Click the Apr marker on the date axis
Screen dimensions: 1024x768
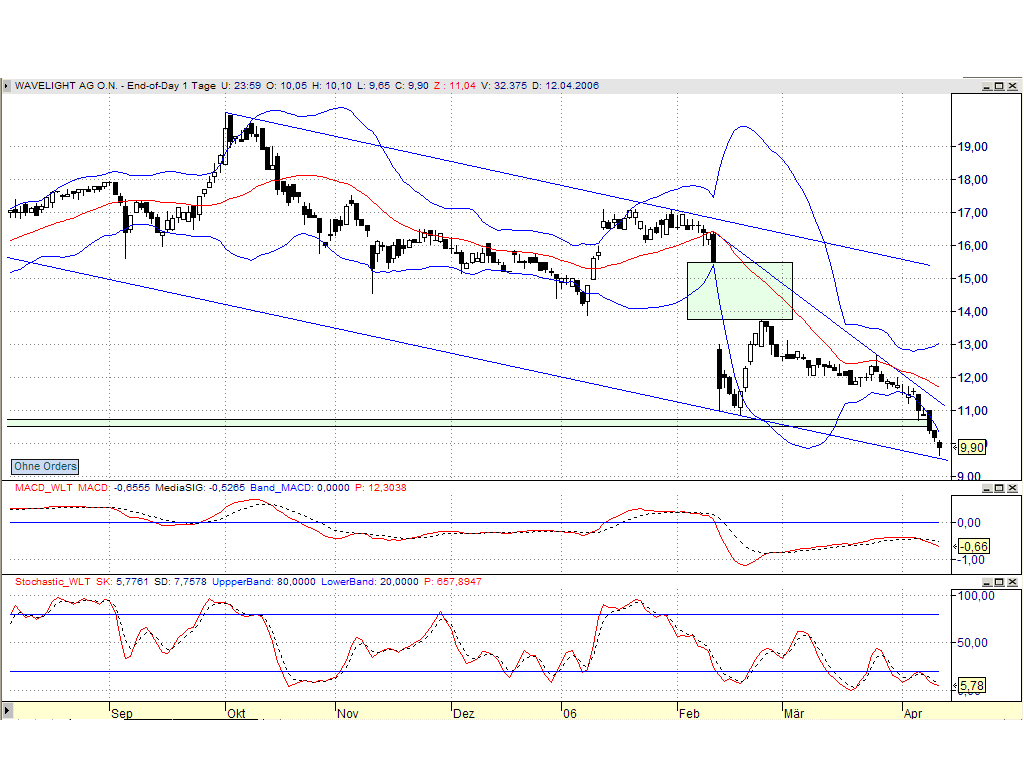click(x=912, y=713)
